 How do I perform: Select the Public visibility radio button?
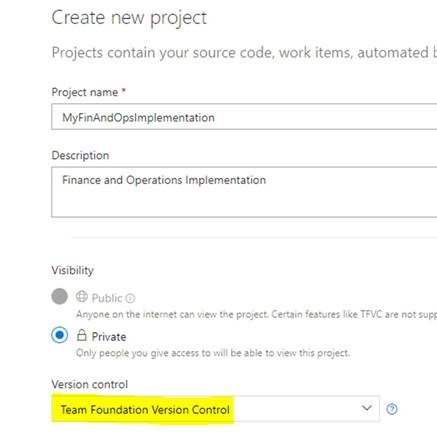[60, 296]
